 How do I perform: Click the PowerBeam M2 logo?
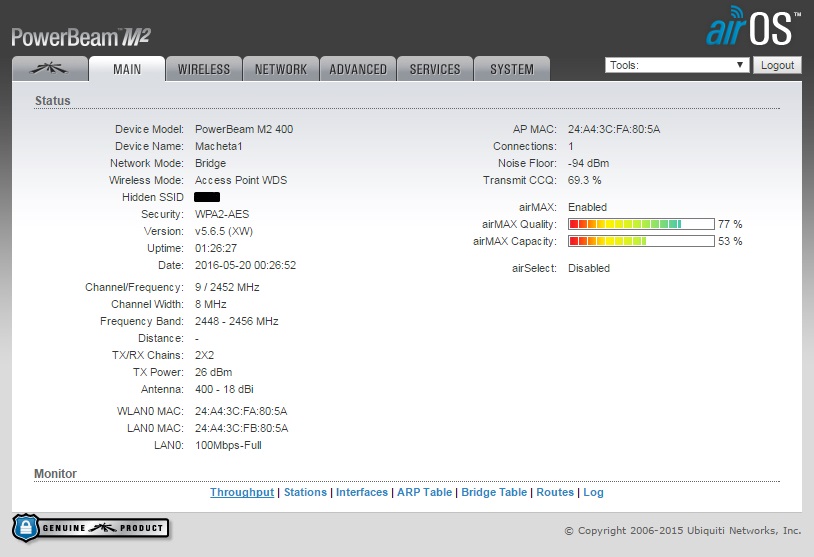pyautogui.click(x=81, y=37)
